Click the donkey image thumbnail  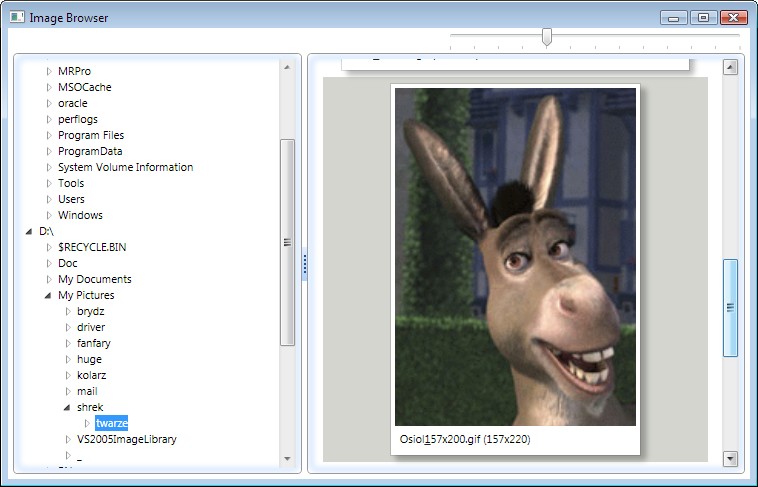tap(515, 257)
